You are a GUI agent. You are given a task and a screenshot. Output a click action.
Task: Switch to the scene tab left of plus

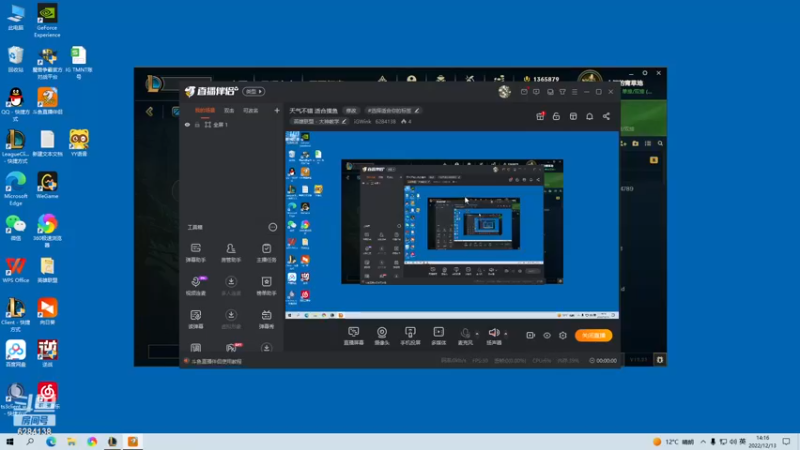coord(251,110)
